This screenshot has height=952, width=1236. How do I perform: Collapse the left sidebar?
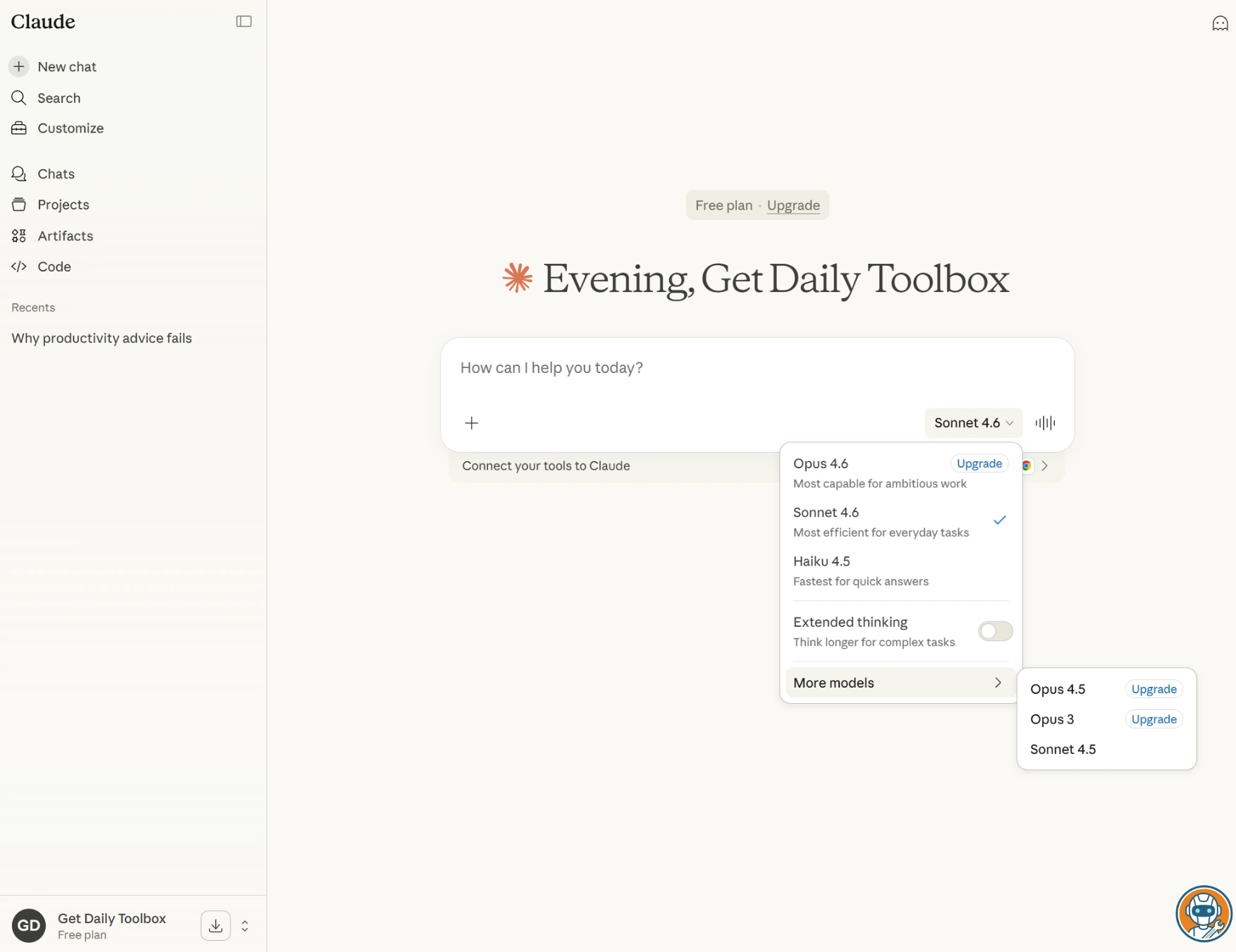click(x=243, y=21)
